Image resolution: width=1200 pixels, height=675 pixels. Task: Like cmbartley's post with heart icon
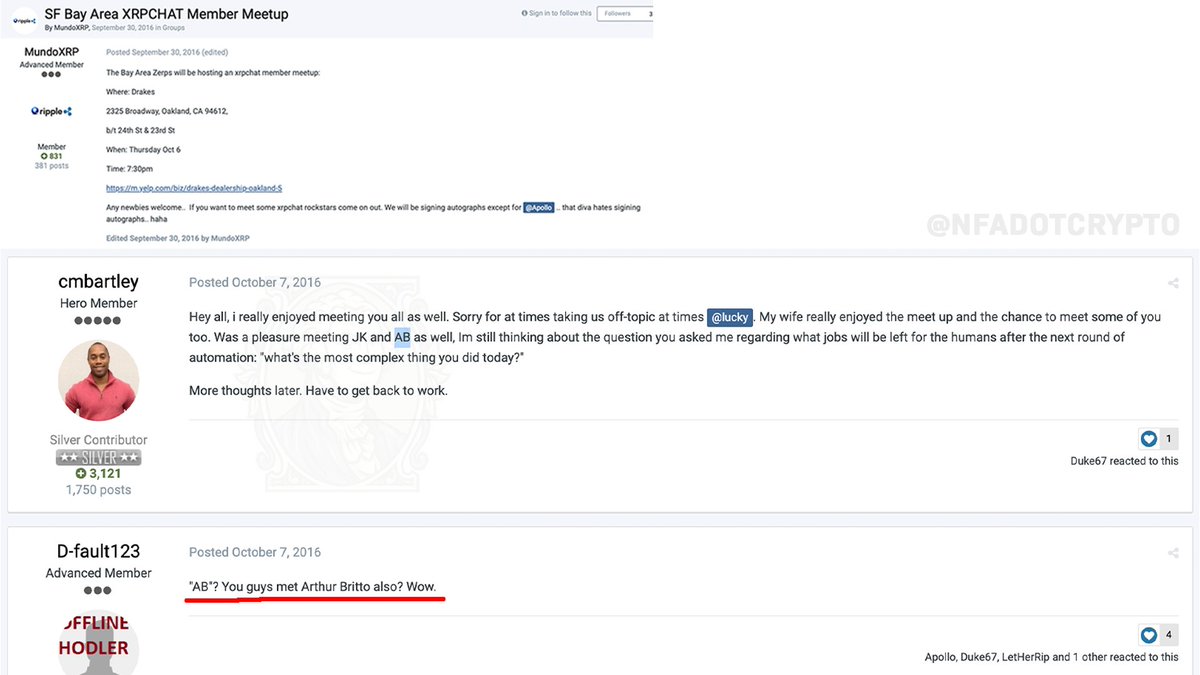coord(1148,439)
